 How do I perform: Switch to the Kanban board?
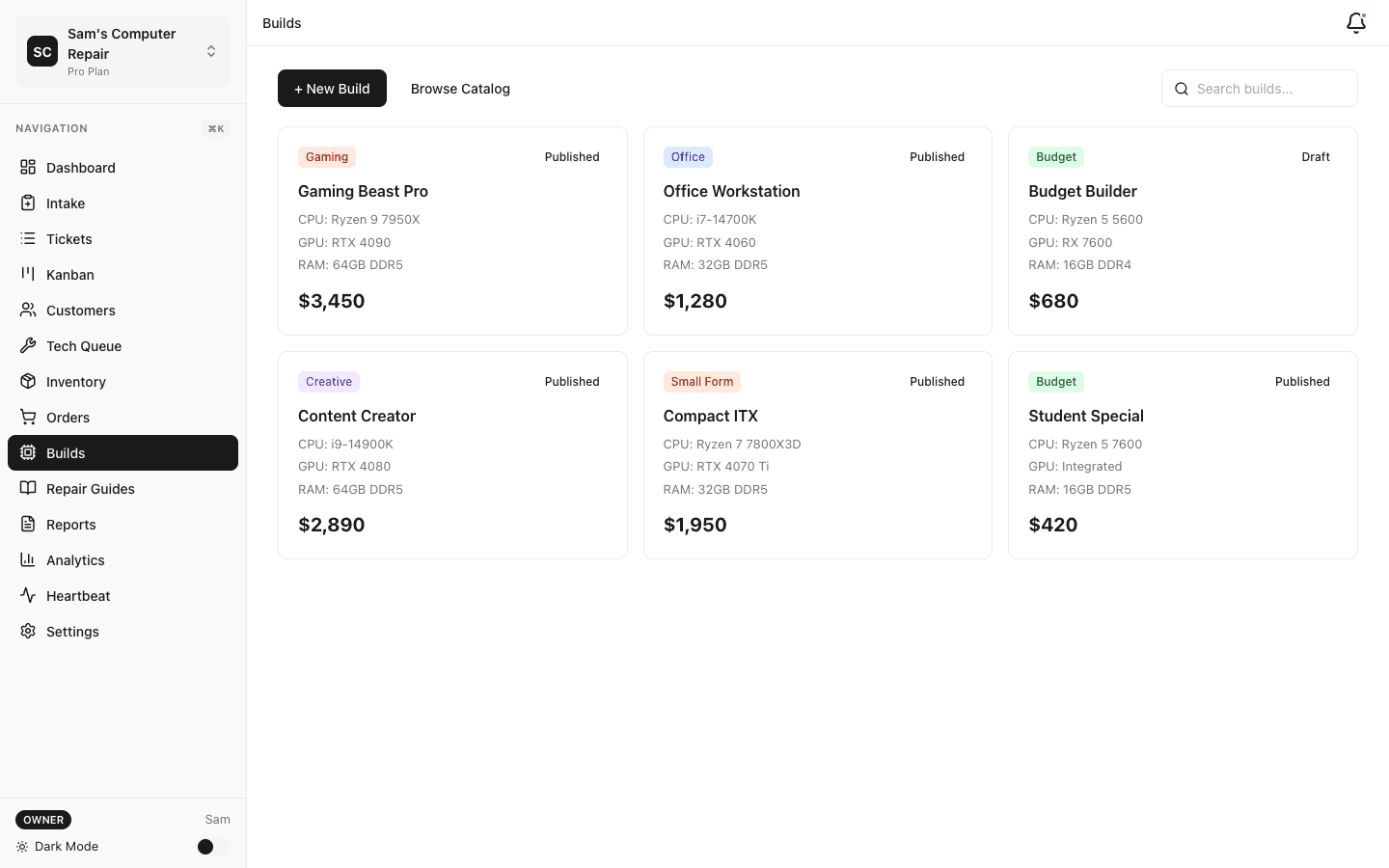point(69,275)
